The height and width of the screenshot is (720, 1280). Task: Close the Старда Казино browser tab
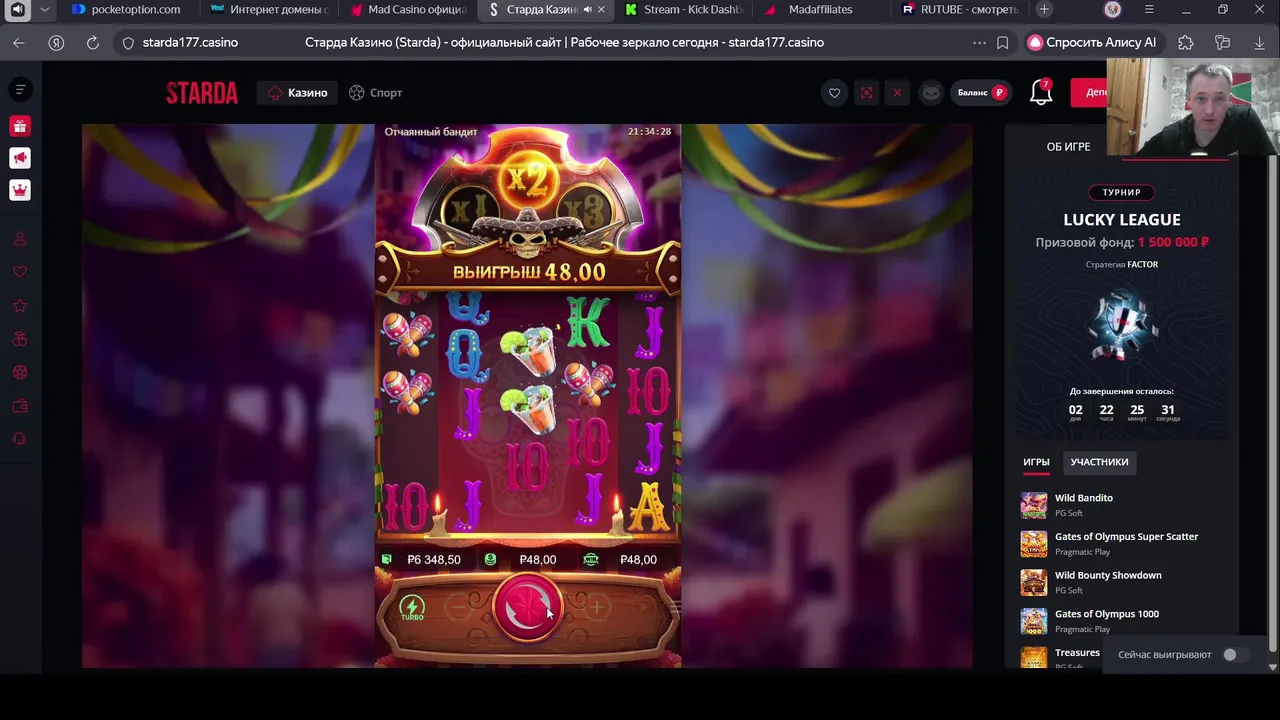[x=601, y=9]
